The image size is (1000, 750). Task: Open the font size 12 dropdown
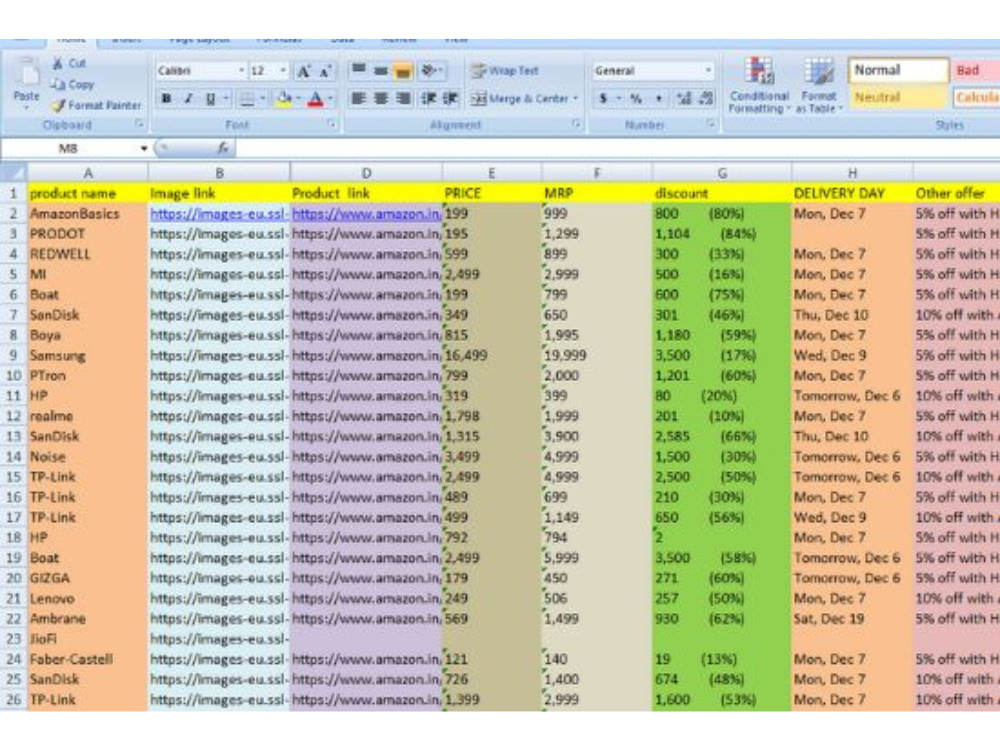click(x=283, y=71)
